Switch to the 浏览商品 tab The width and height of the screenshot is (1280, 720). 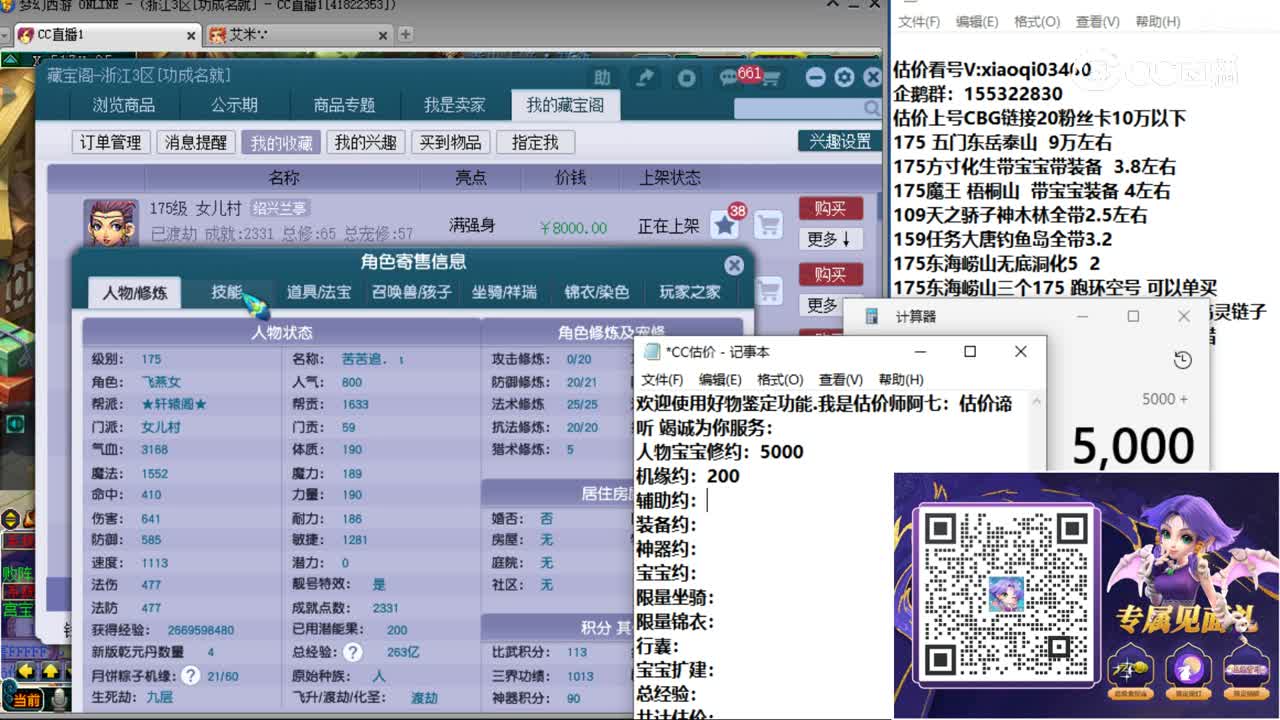(124, 105)
